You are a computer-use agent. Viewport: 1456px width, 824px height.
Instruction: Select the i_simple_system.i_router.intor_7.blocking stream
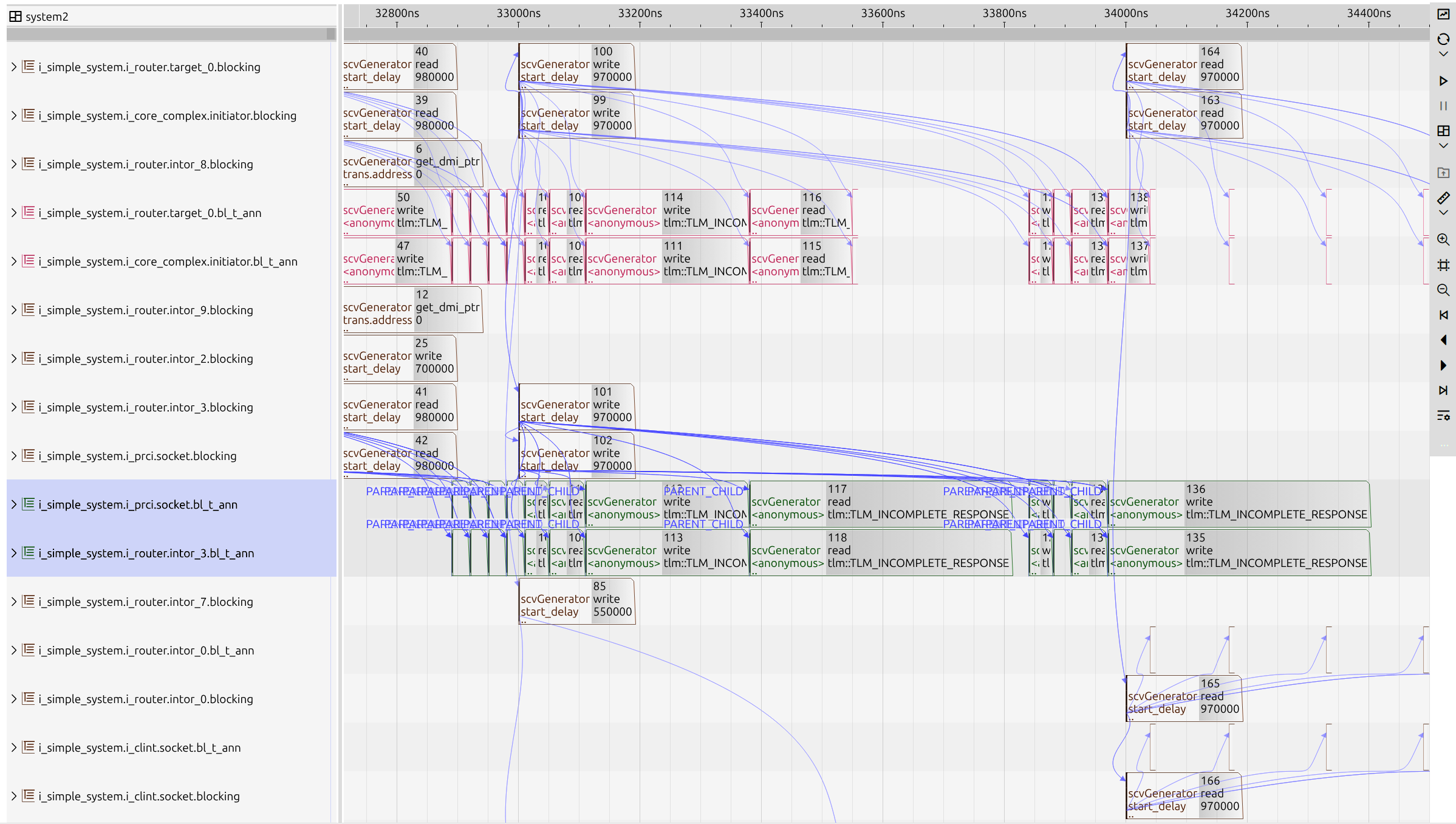coord(146,602)
